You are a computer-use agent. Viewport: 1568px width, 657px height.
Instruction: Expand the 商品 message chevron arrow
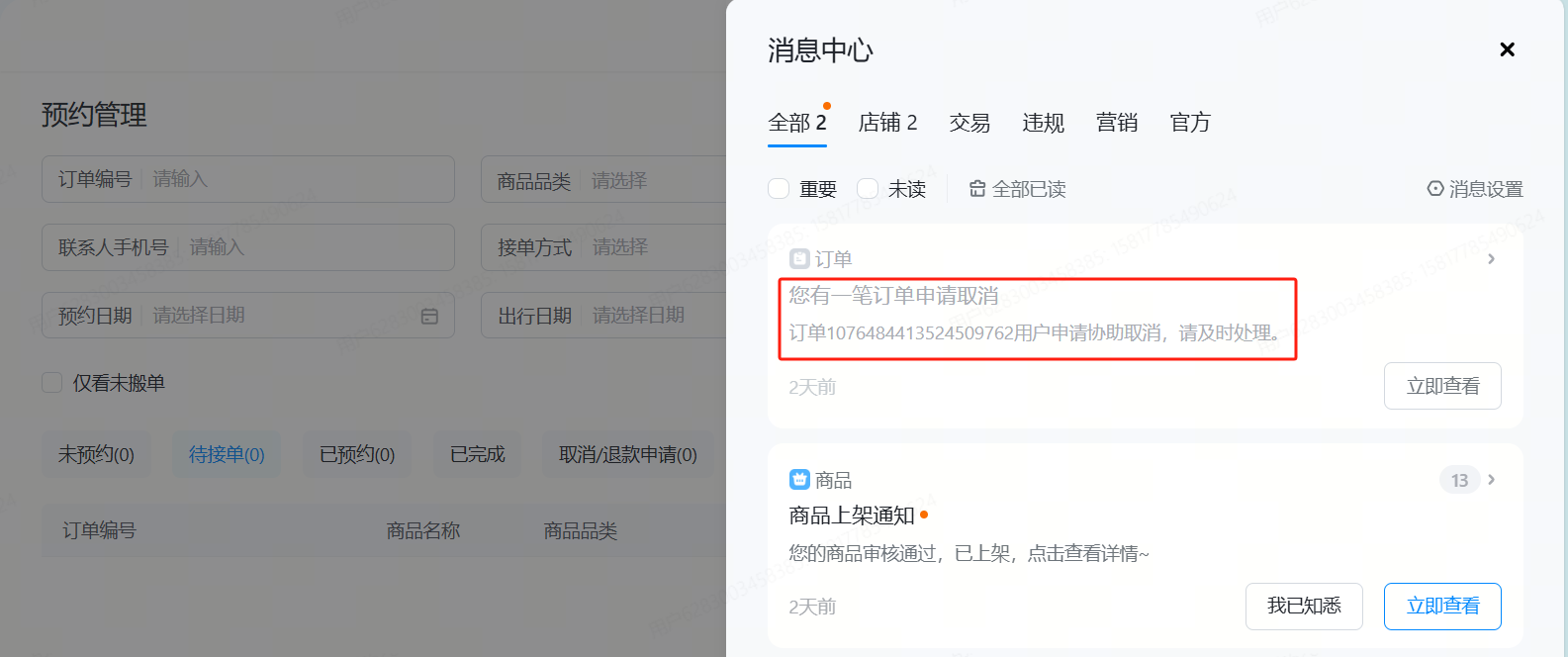coord(1491,480)
